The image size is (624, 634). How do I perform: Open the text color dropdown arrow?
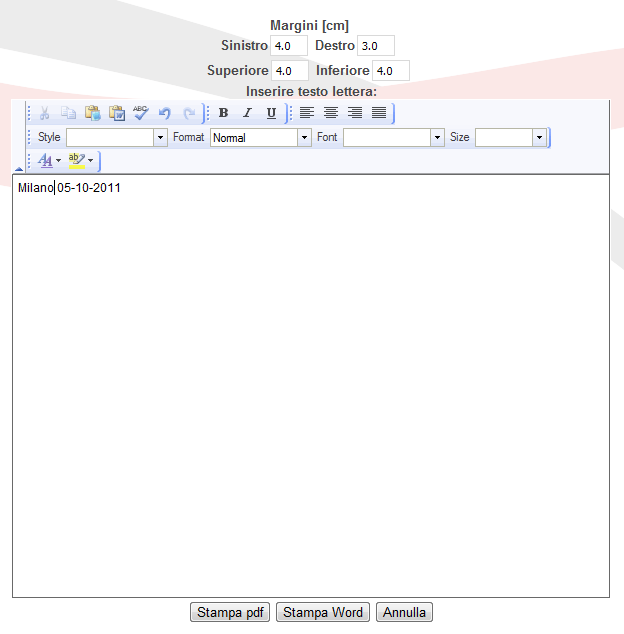coord(59,161)
